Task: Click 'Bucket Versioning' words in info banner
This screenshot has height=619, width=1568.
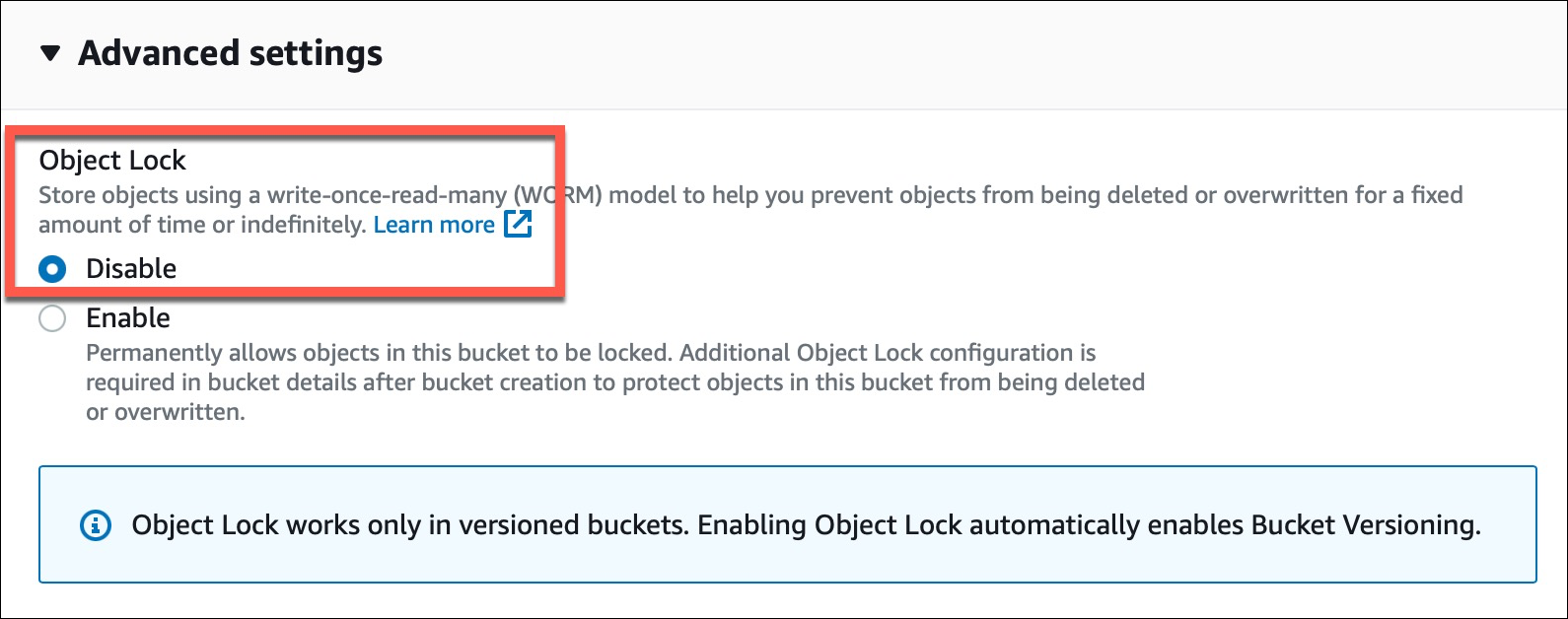Action: (1365, 524)
